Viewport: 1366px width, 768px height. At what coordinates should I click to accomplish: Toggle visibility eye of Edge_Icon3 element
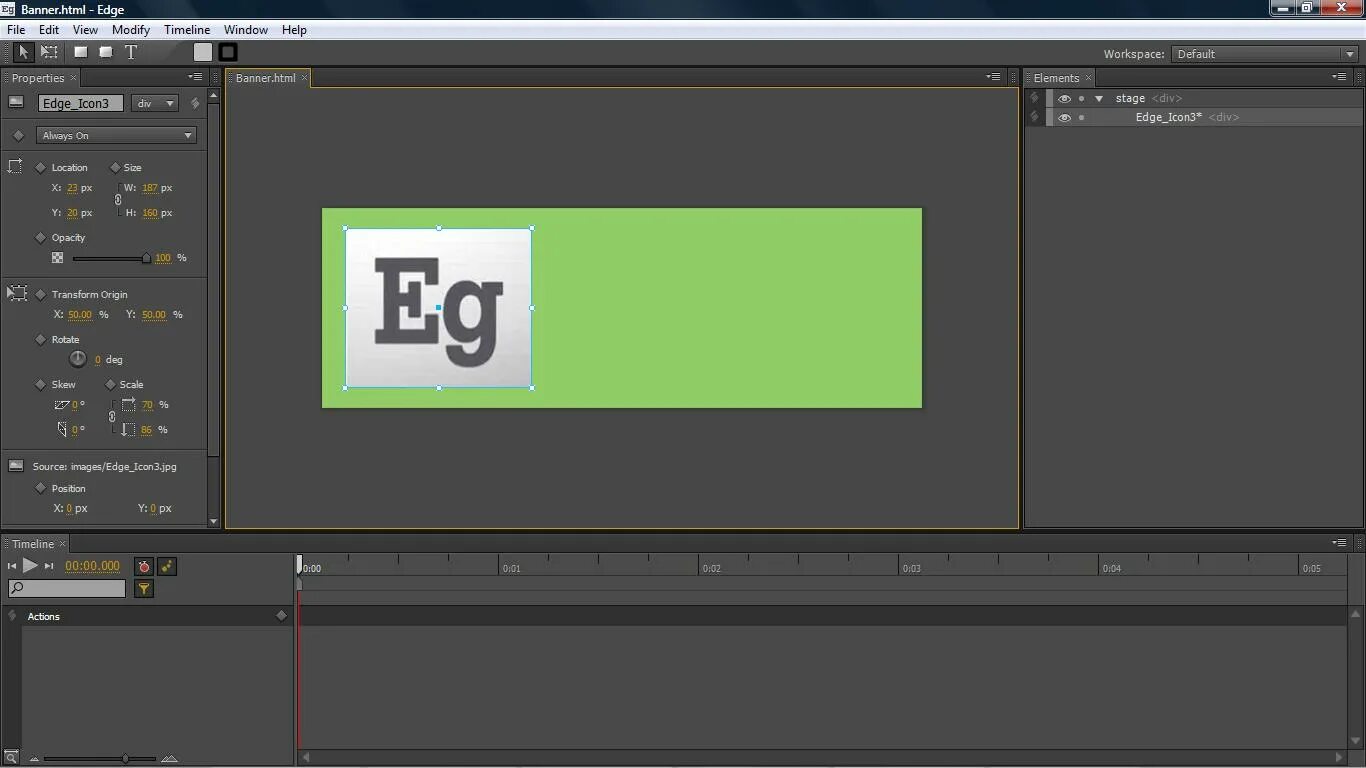[x=1064, y=117]
